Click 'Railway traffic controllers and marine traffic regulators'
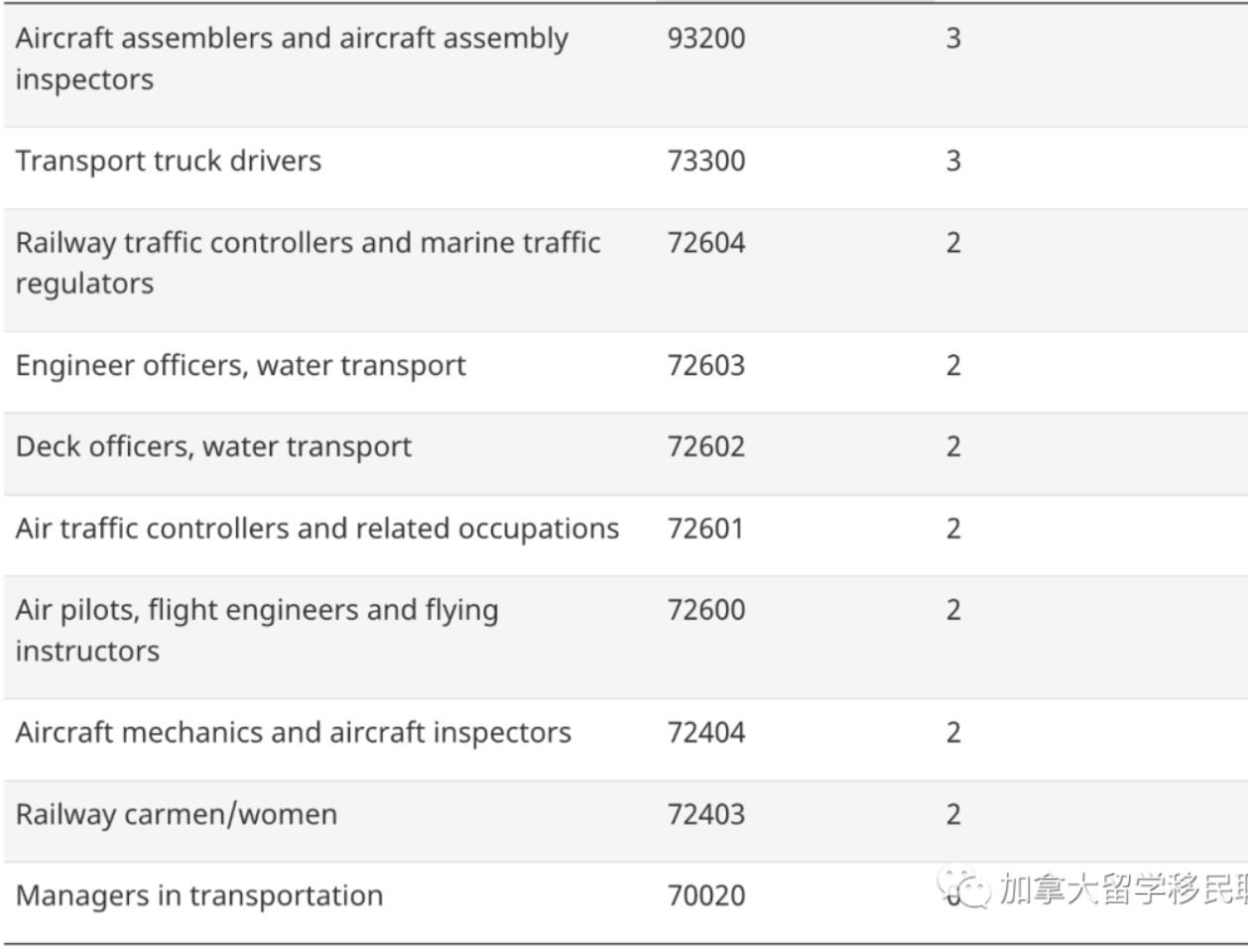Screen dimensions: 1248x952 click(x=308, y=263)
